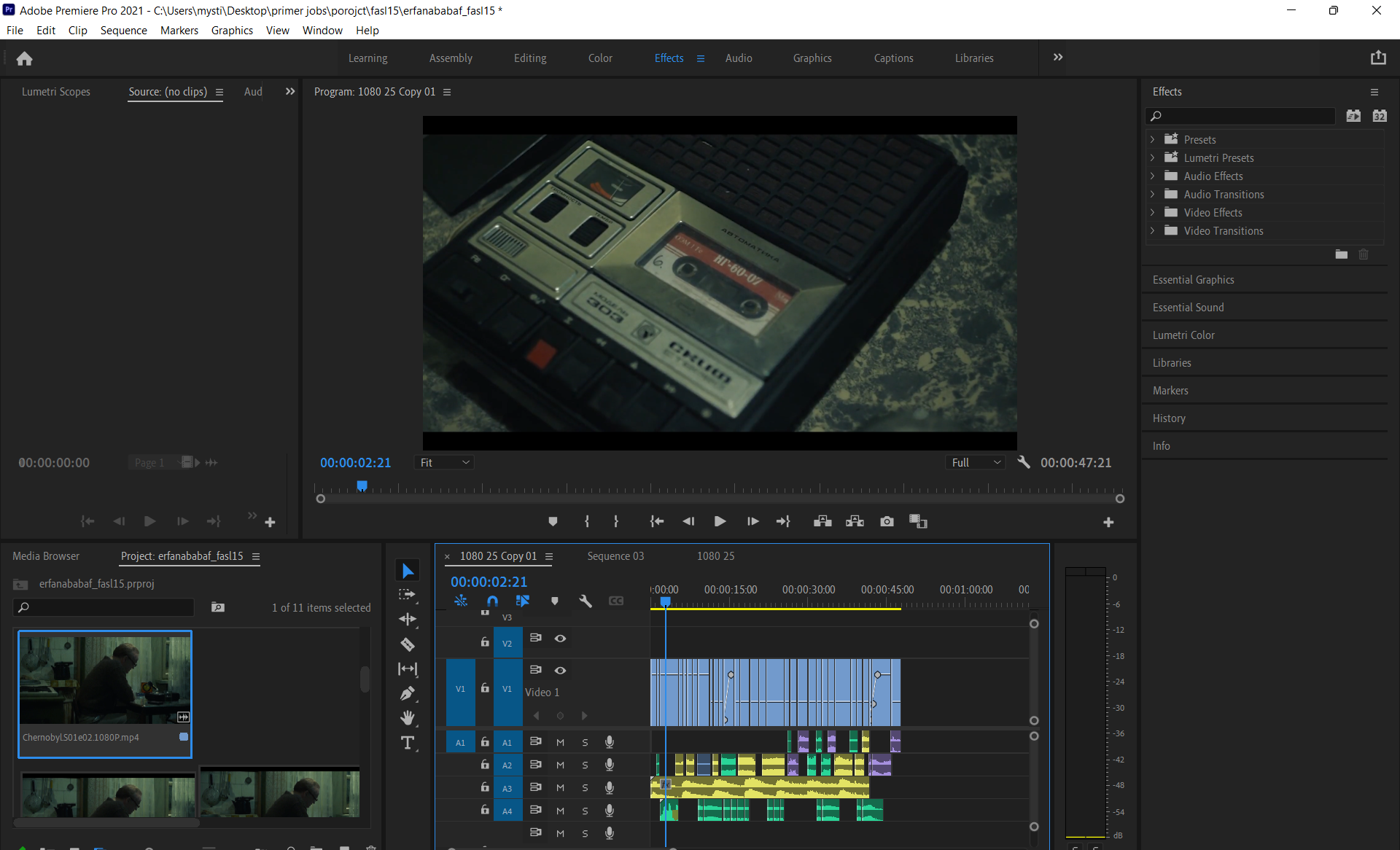1400x850 pixels.
Task: Click timeline Add Marker icon
Action: pos(555,601)
